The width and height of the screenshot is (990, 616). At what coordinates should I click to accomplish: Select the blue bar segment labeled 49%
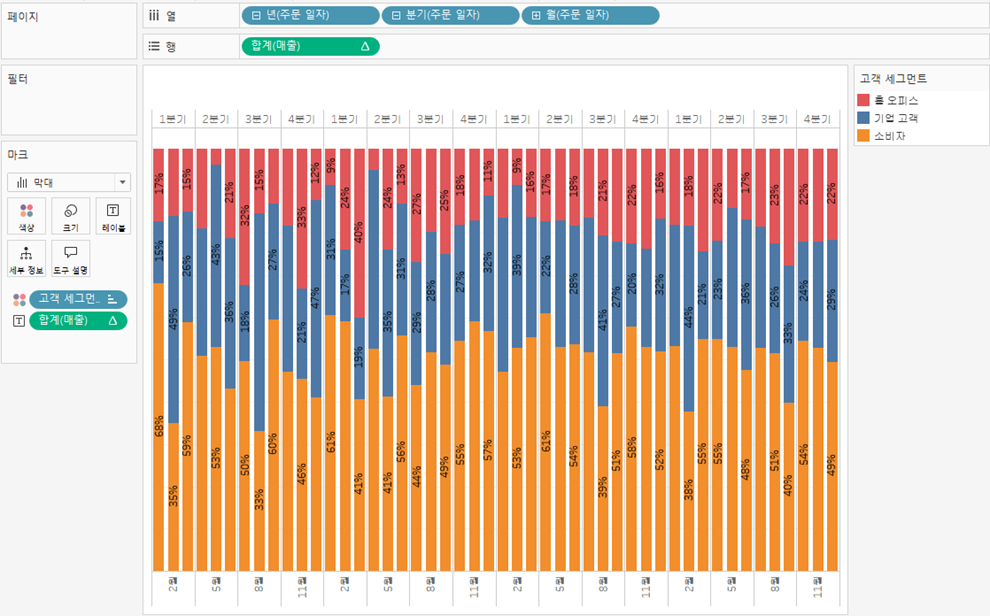pos(173,319)
